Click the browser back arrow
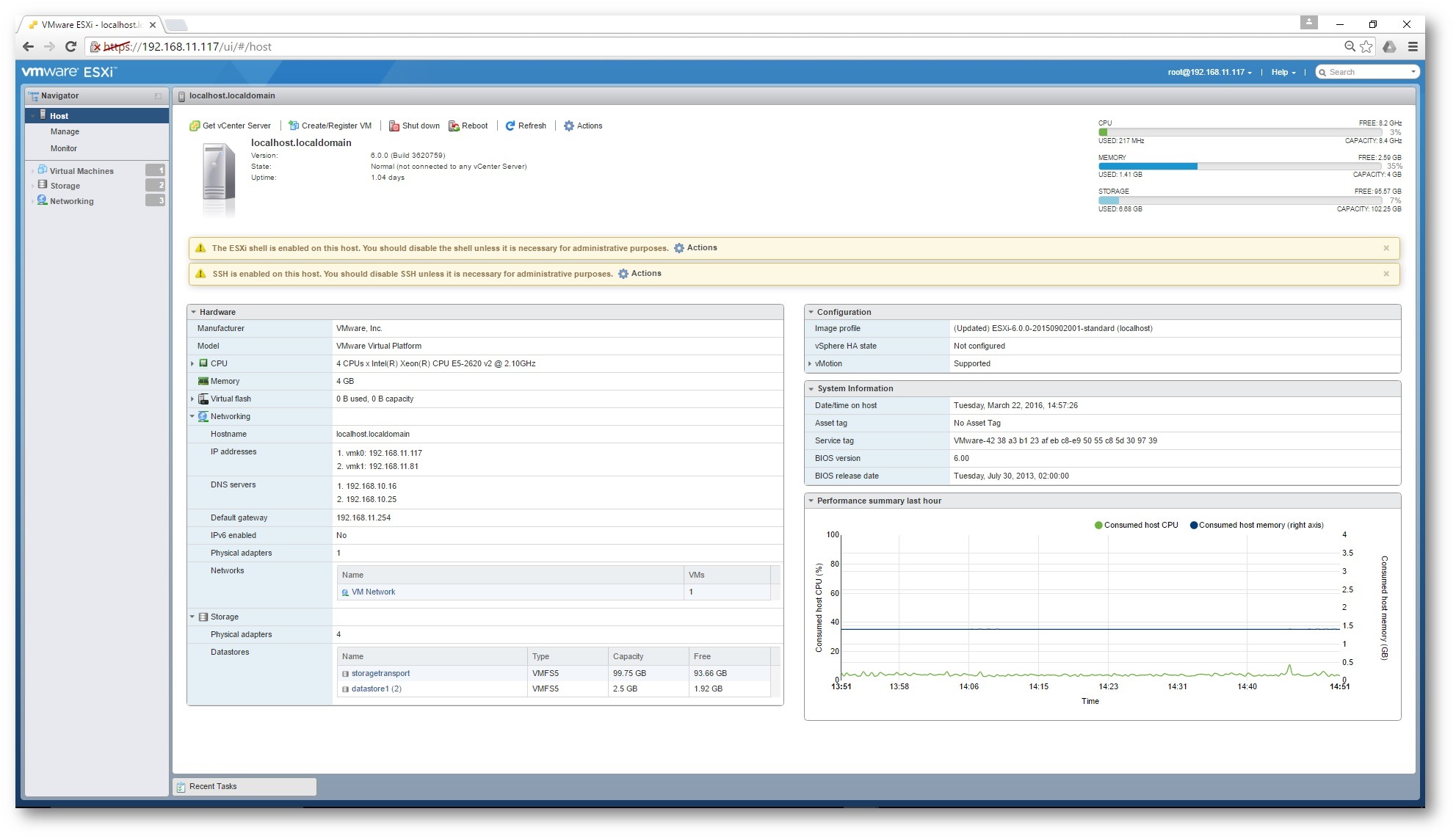1456x839 pixels. coord(28,47)
